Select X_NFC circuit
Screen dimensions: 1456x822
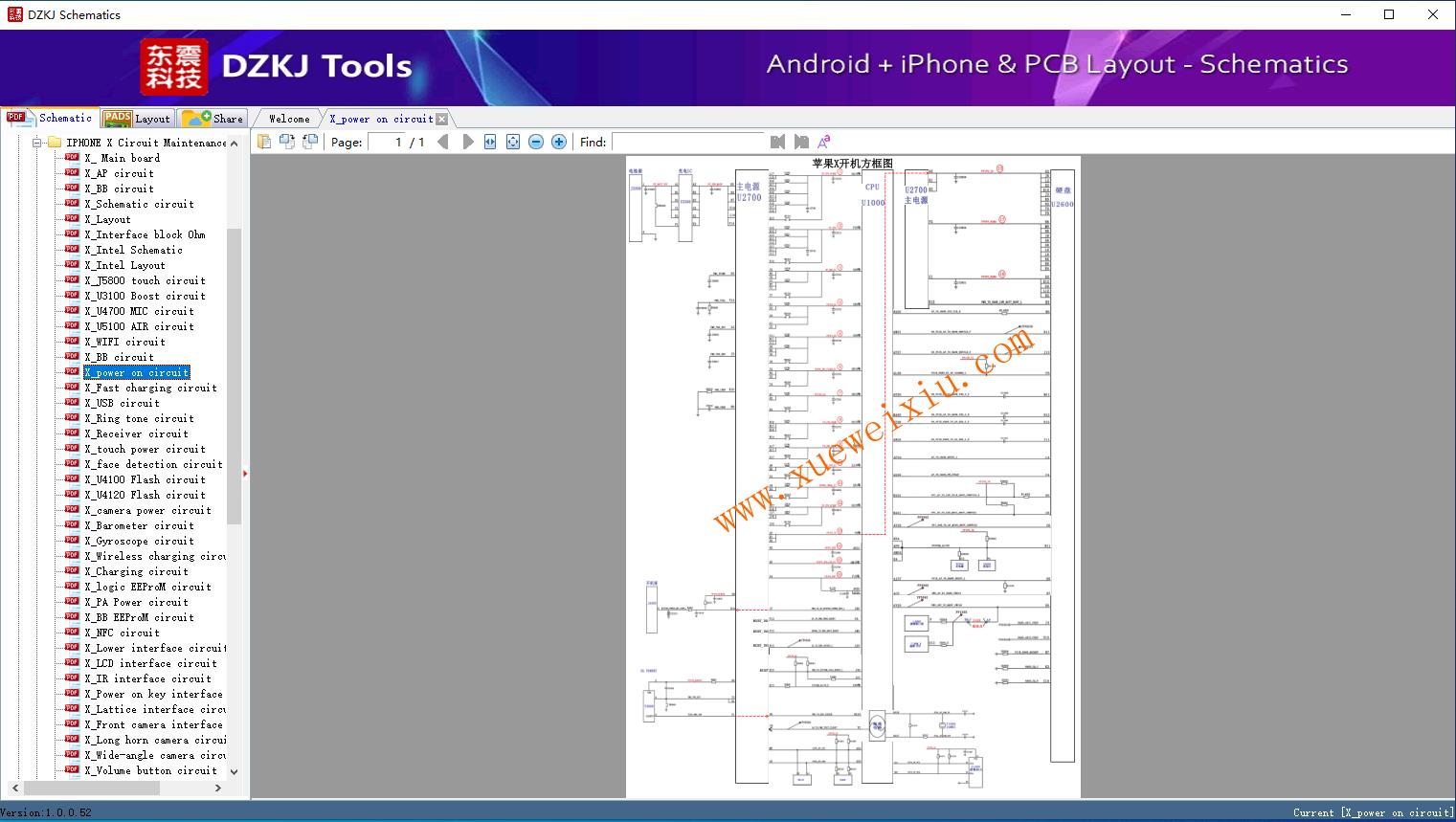point(122,633)
